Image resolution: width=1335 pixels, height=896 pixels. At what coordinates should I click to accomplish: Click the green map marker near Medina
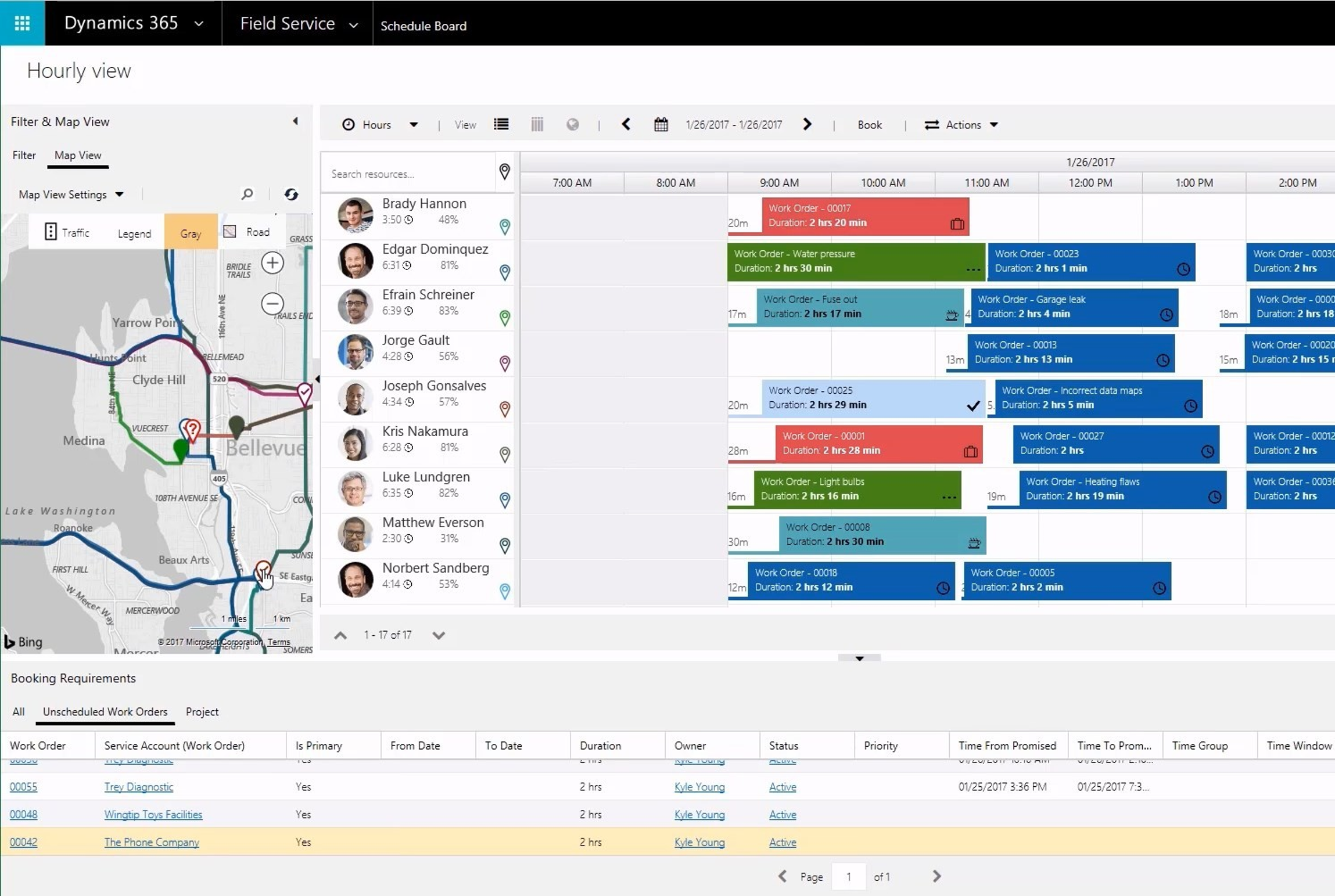point(181,451)
